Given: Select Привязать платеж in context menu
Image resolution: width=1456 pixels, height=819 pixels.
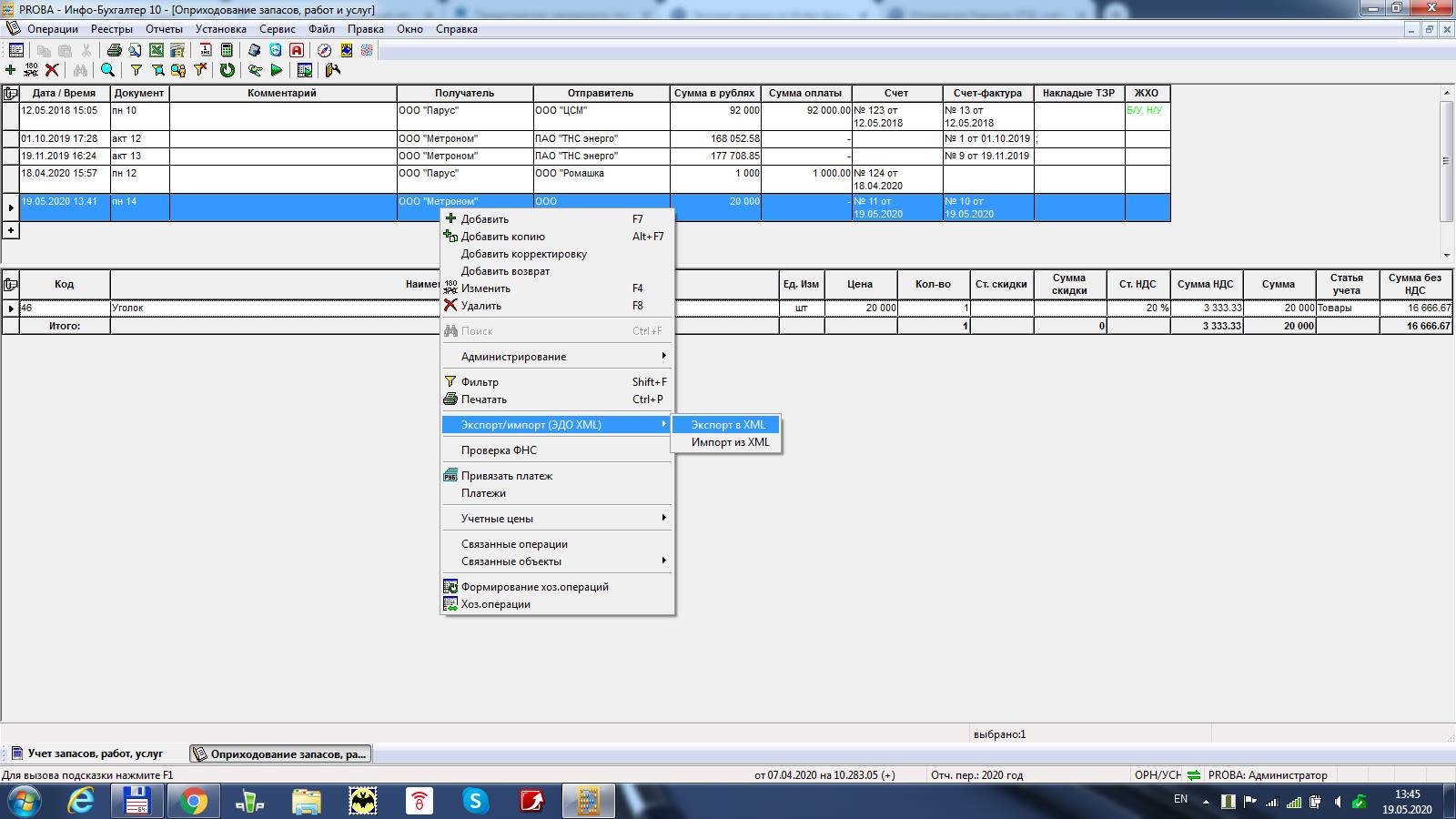Looking at the screenshot, I should 557,476.
